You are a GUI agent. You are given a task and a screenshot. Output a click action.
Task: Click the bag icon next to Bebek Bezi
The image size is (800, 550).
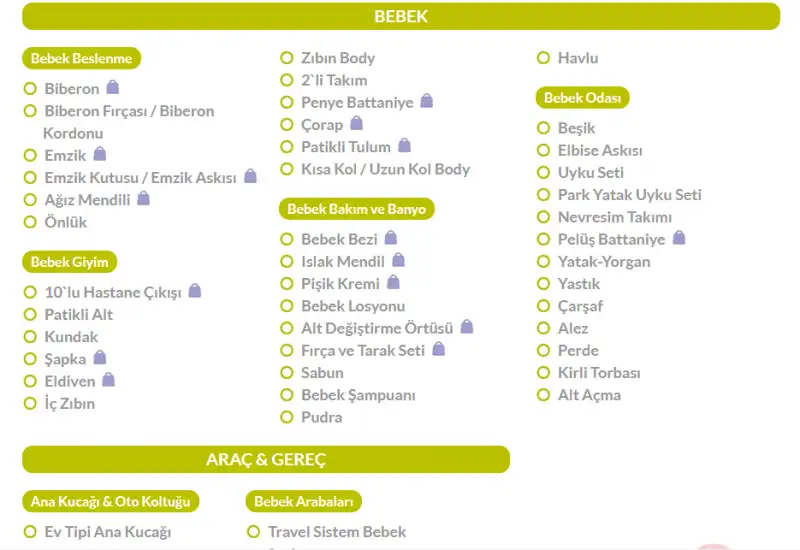[391, 238]
